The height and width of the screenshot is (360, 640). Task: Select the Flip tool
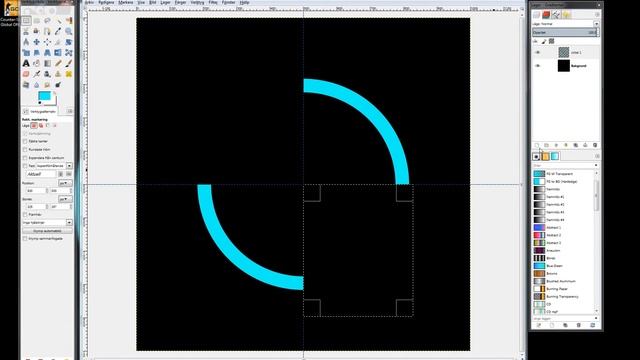(58, 52)
